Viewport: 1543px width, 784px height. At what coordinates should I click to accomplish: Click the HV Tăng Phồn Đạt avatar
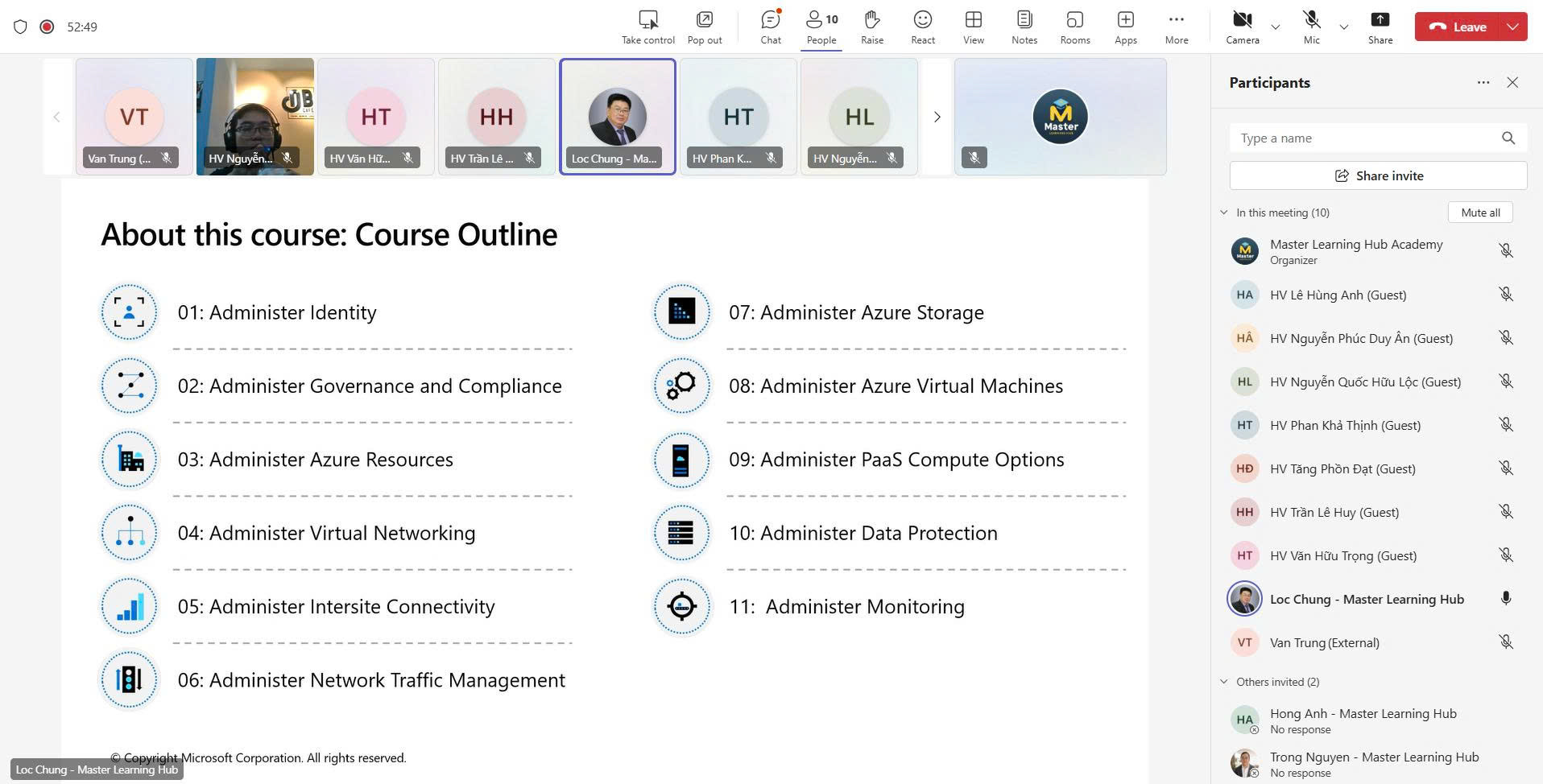(1245, 468)
